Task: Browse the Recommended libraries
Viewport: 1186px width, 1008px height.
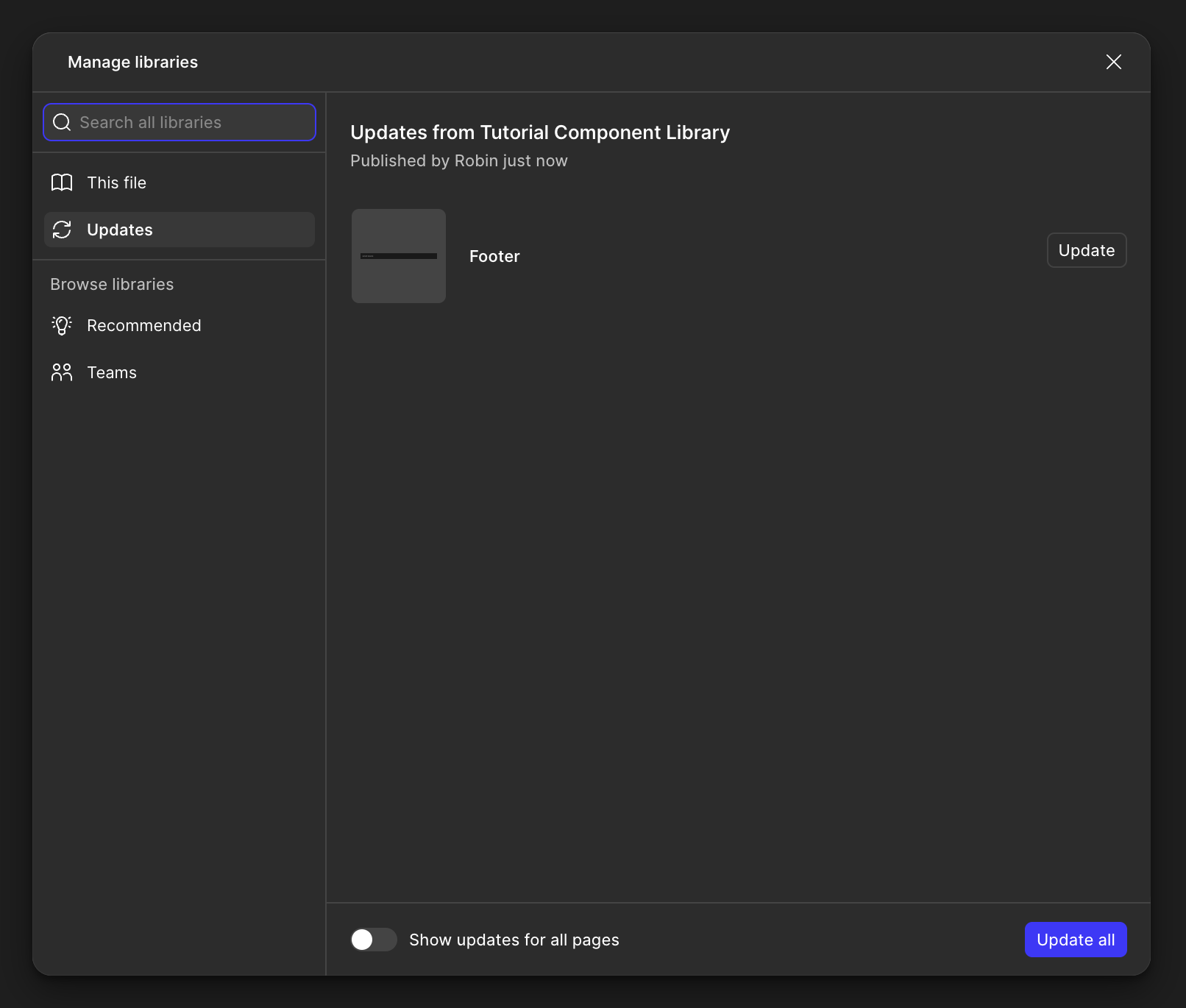Action: click(144, 325)
